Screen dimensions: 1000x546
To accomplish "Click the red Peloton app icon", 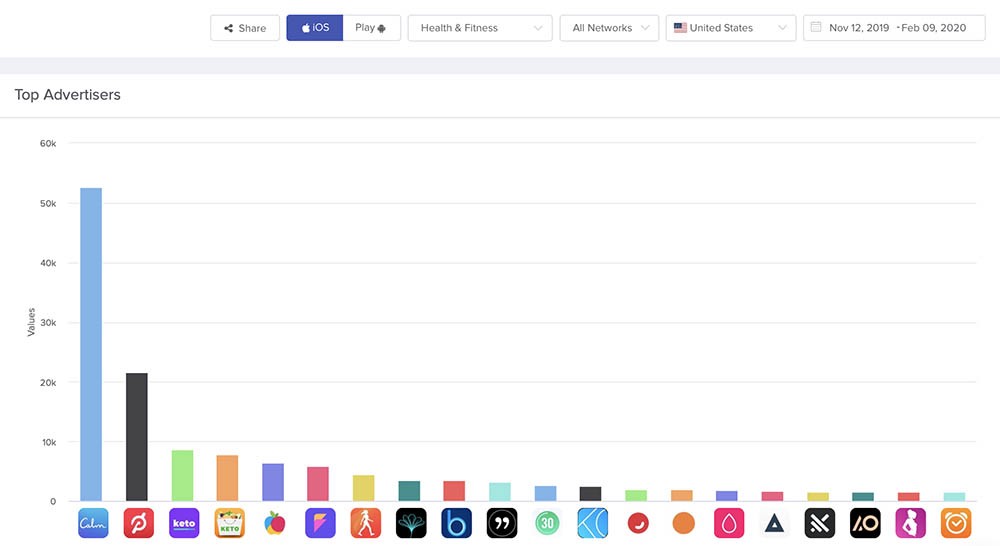I will (x=138, y=523).
